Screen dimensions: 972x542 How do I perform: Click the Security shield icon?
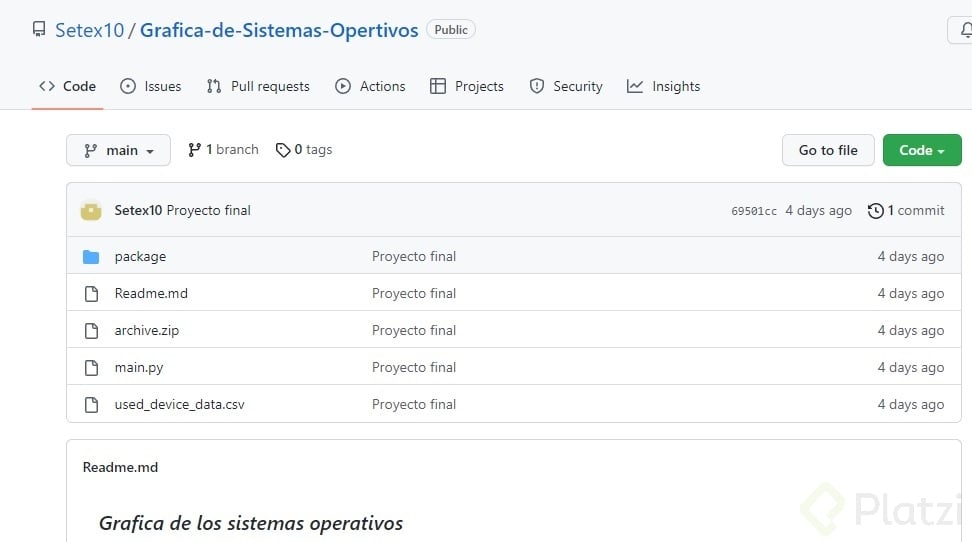[537, 86]
